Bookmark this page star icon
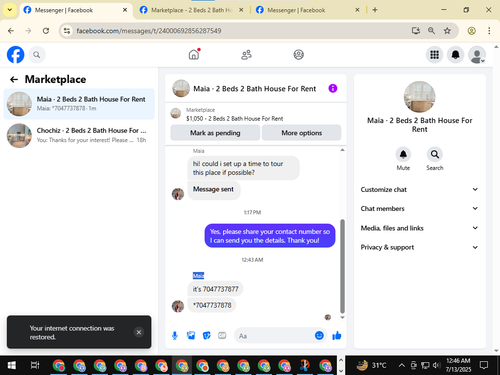Image resolution: width=500 pixels, height=375 pixels. tap(447, 31)
